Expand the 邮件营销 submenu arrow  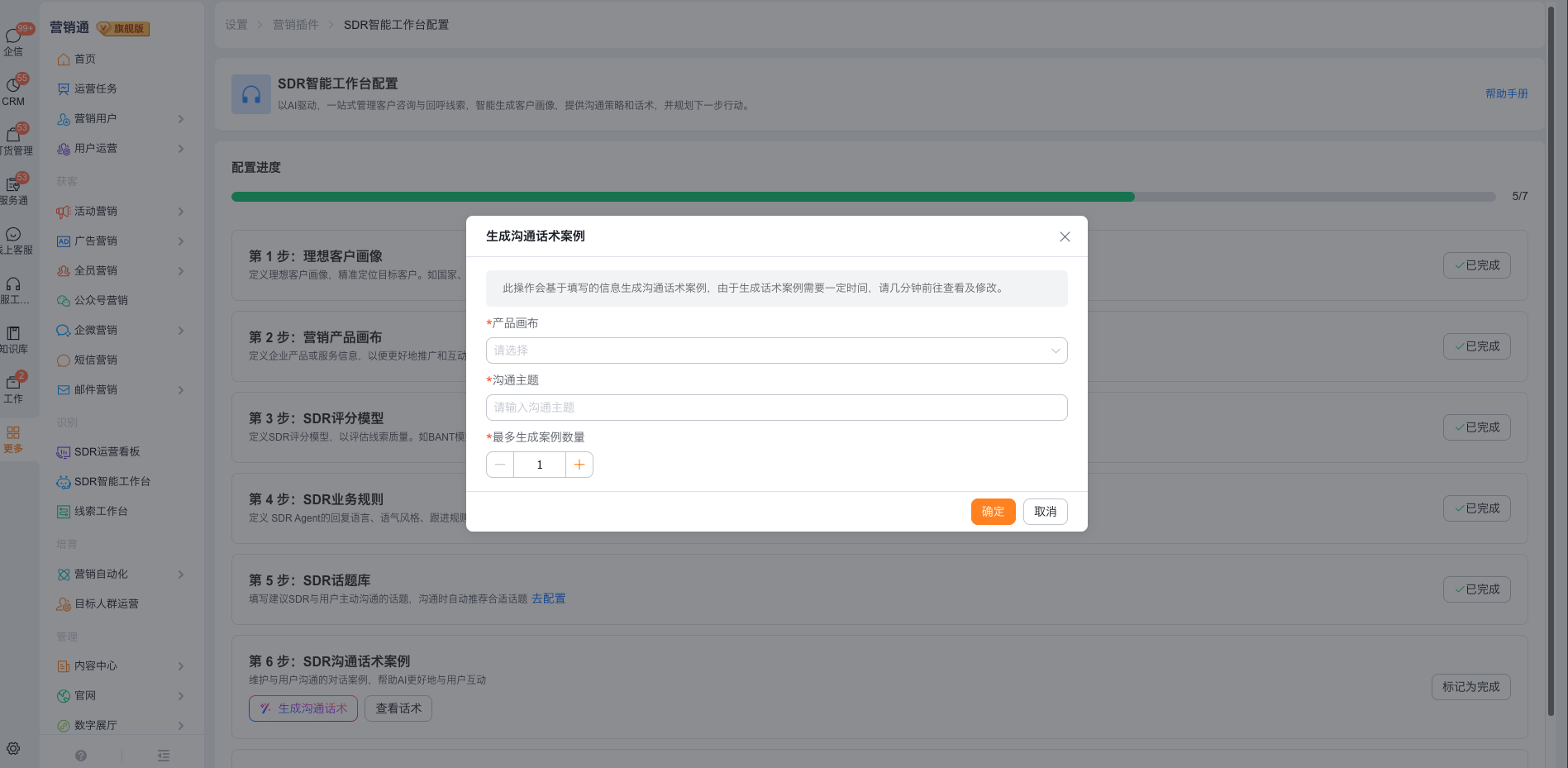(x=181, y=390)
